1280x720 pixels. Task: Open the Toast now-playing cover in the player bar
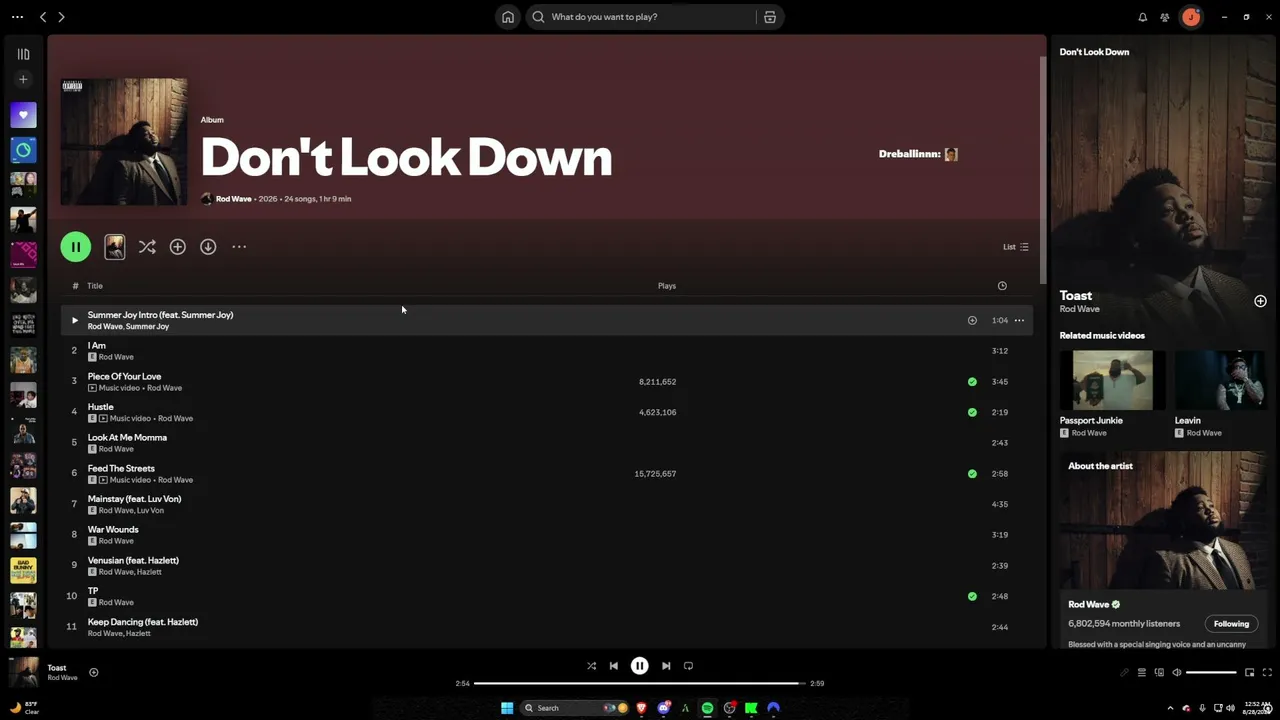click(24, 672)
